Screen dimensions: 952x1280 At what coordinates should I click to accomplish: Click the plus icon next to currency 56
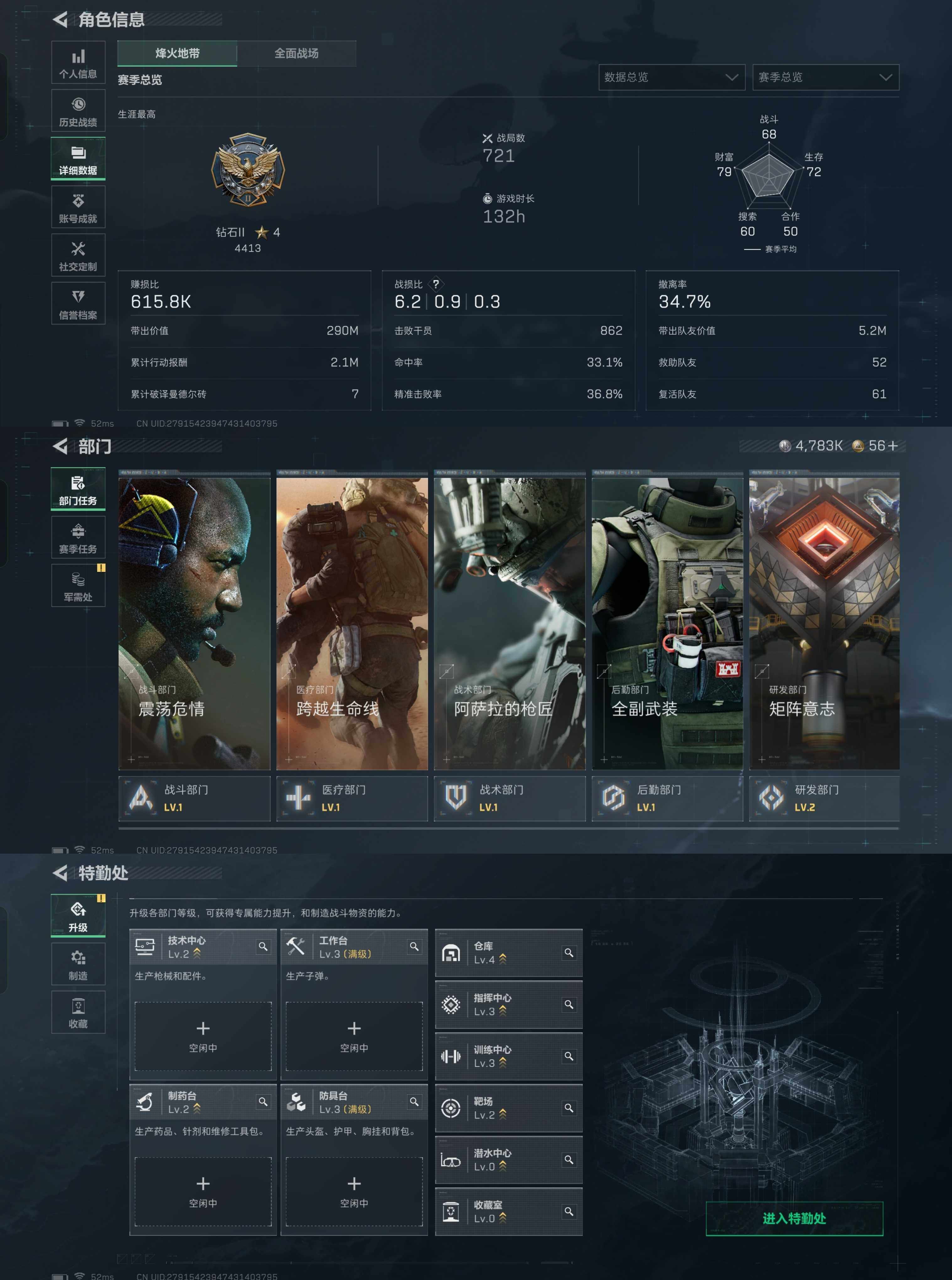(x=893, y=446)
